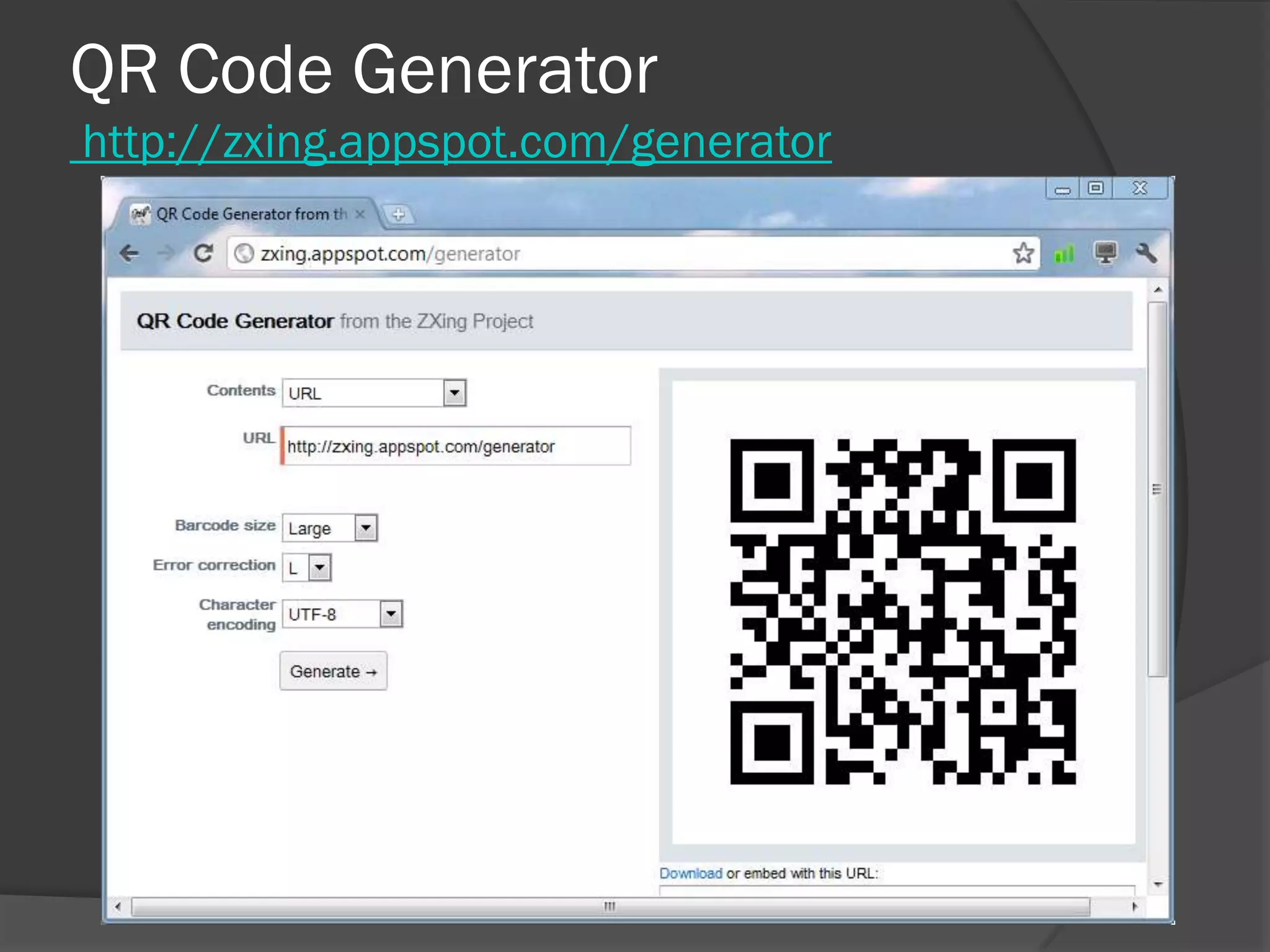Click the embed URL text box below Download
Image resolution: width=1270 pixels, height=952 pixels.
click(x=897, y=891)
